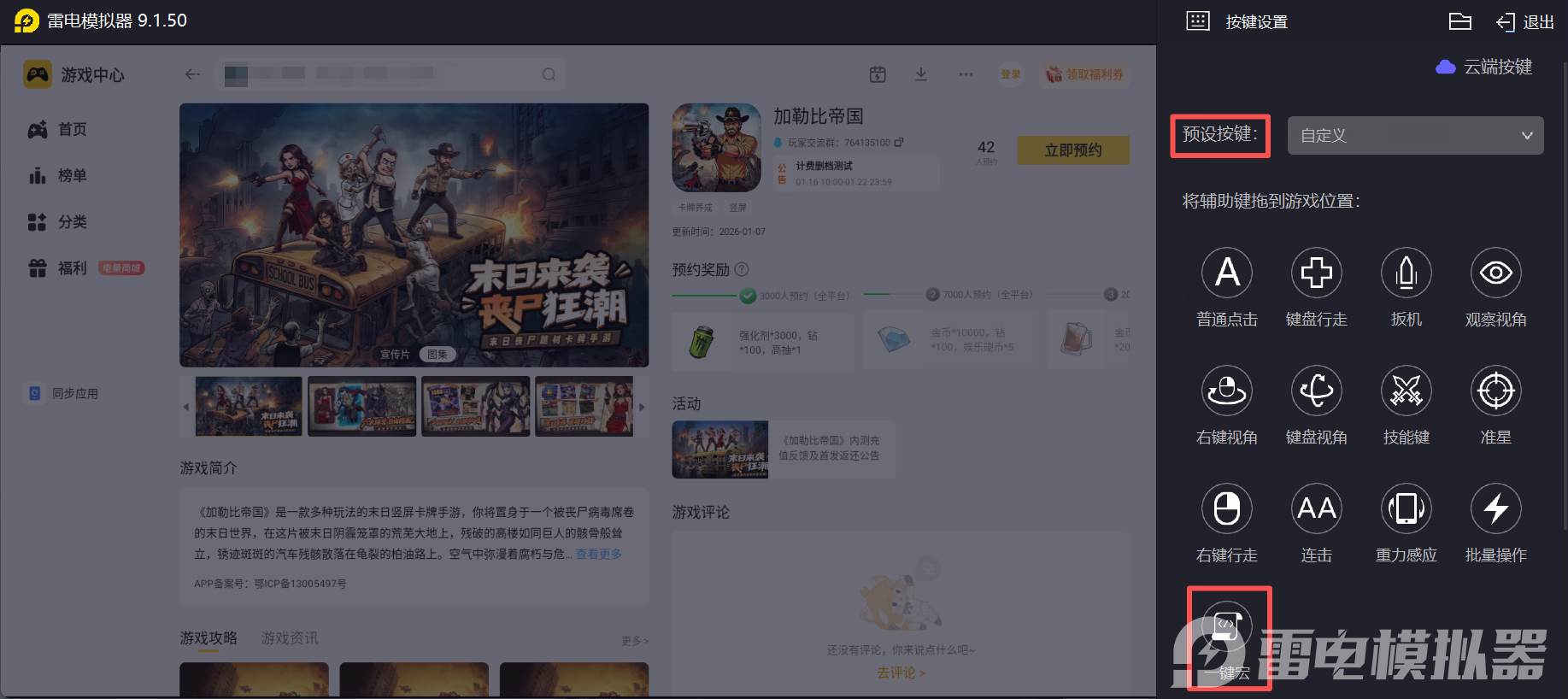Write a review via 去评论
The image size is (1568, 699).
[x=901, y=673]
